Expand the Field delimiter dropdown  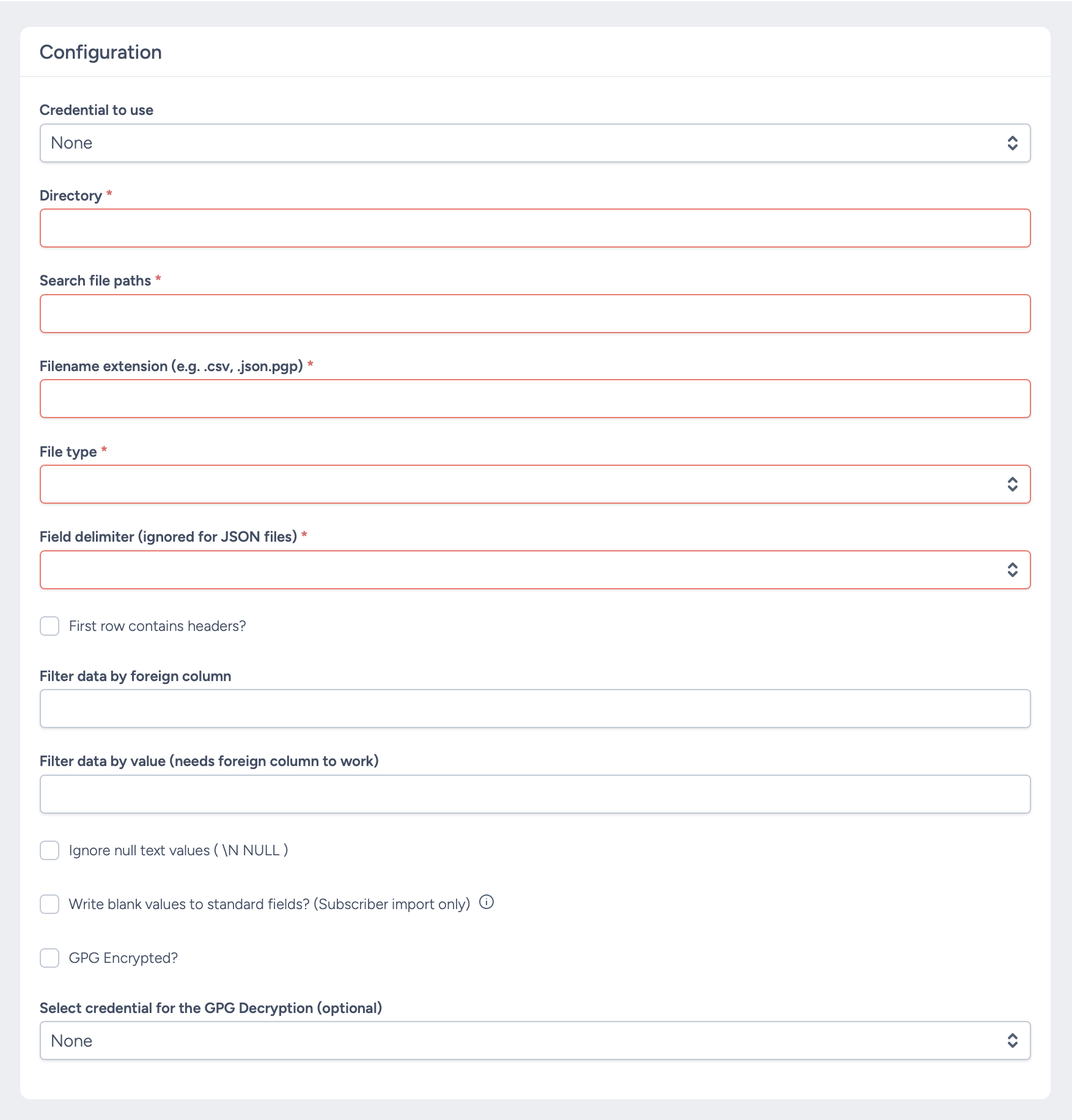535,570
